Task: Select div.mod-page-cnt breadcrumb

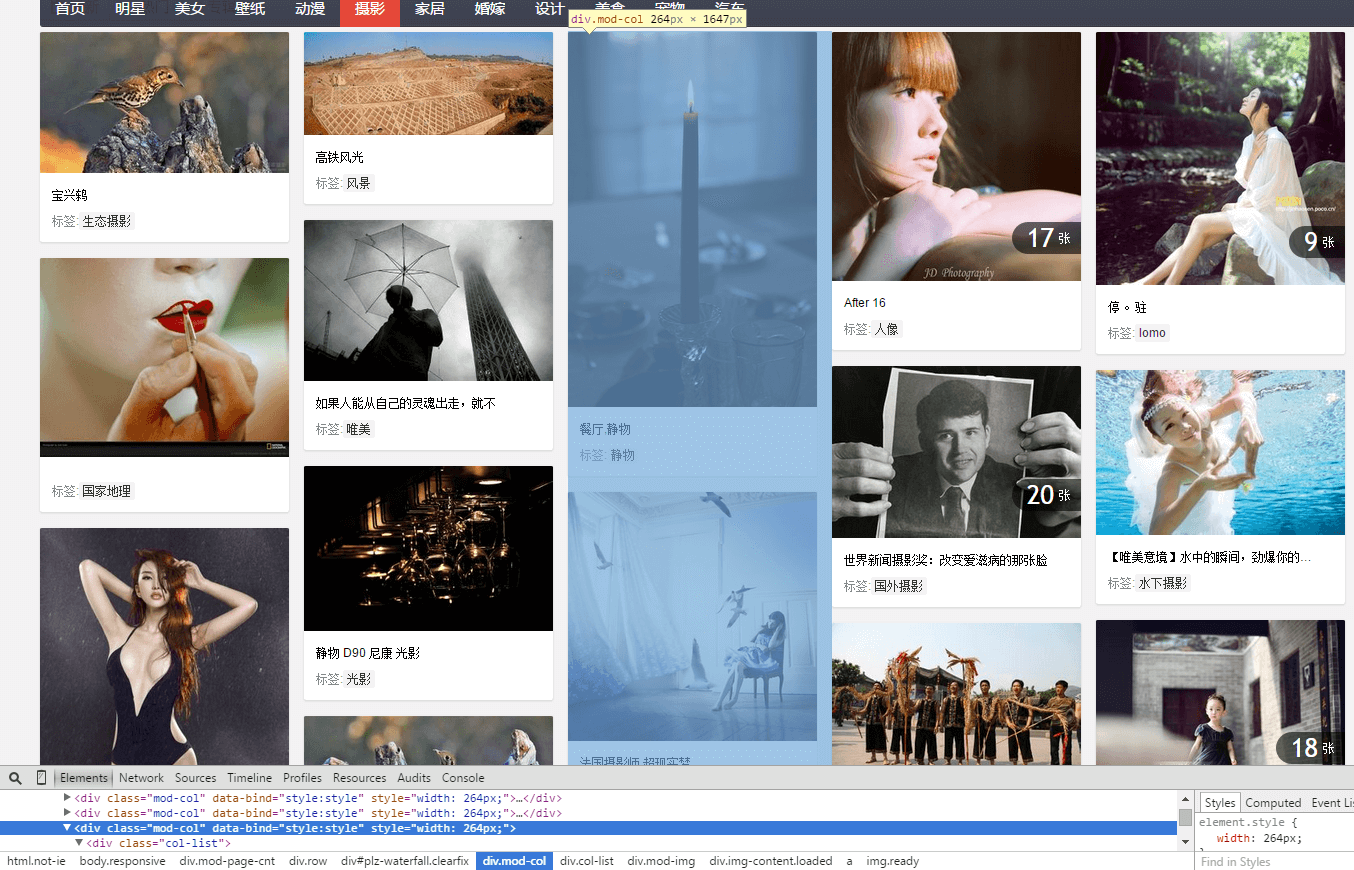Action: click(227, 861)
